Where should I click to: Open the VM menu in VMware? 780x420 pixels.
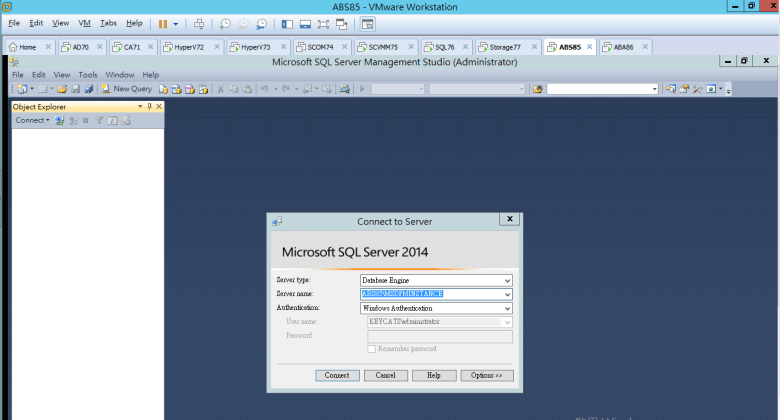click(84, 23)
